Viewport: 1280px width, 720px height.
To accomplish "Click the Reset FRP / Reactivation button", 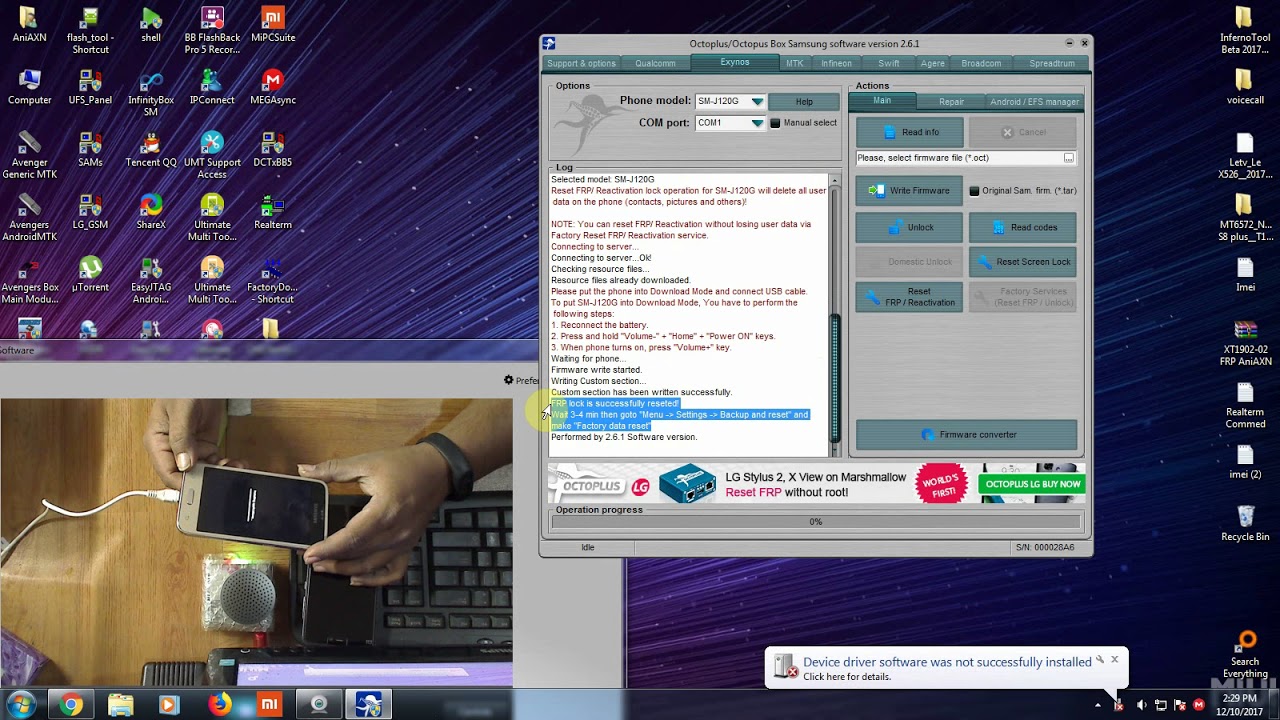I will pyautogui.click(x=909, y=297).
